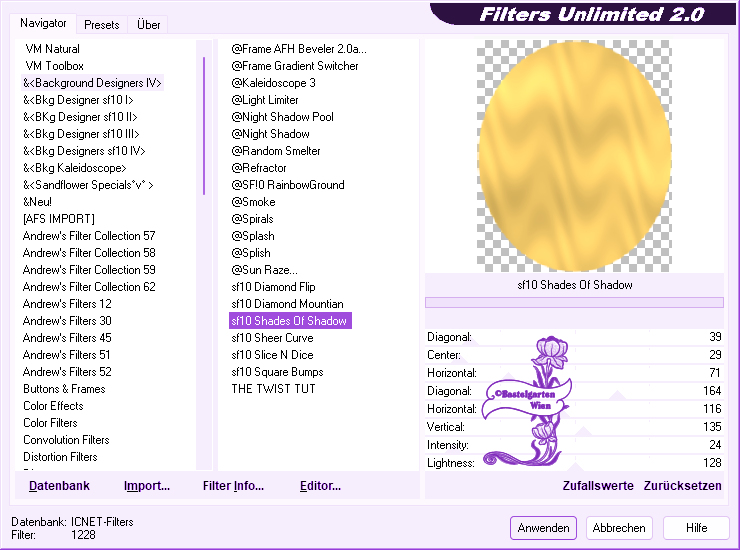
Task: Open the Import... dialog
Action: point(147,486)
